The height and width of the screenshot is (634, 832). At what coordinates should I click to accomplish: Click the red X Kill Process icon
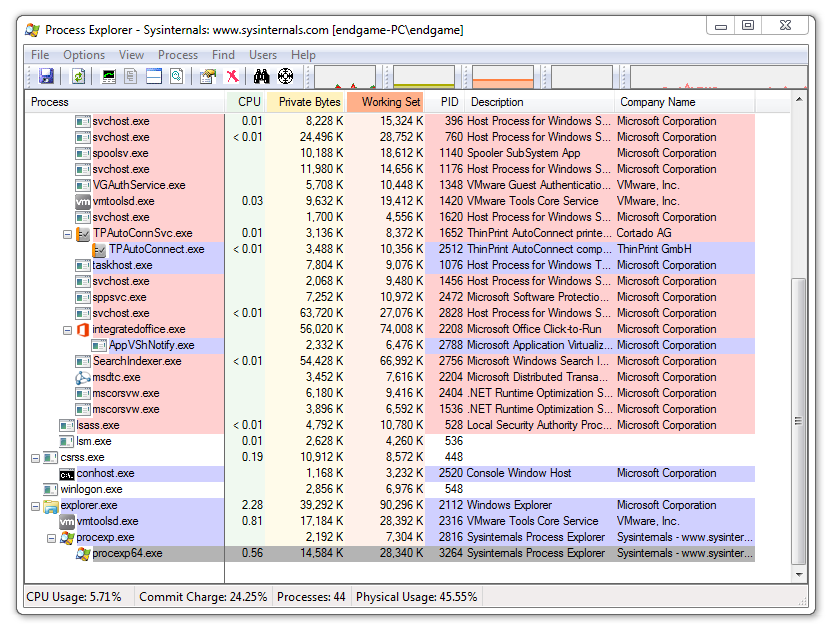(x=232, y=76)
